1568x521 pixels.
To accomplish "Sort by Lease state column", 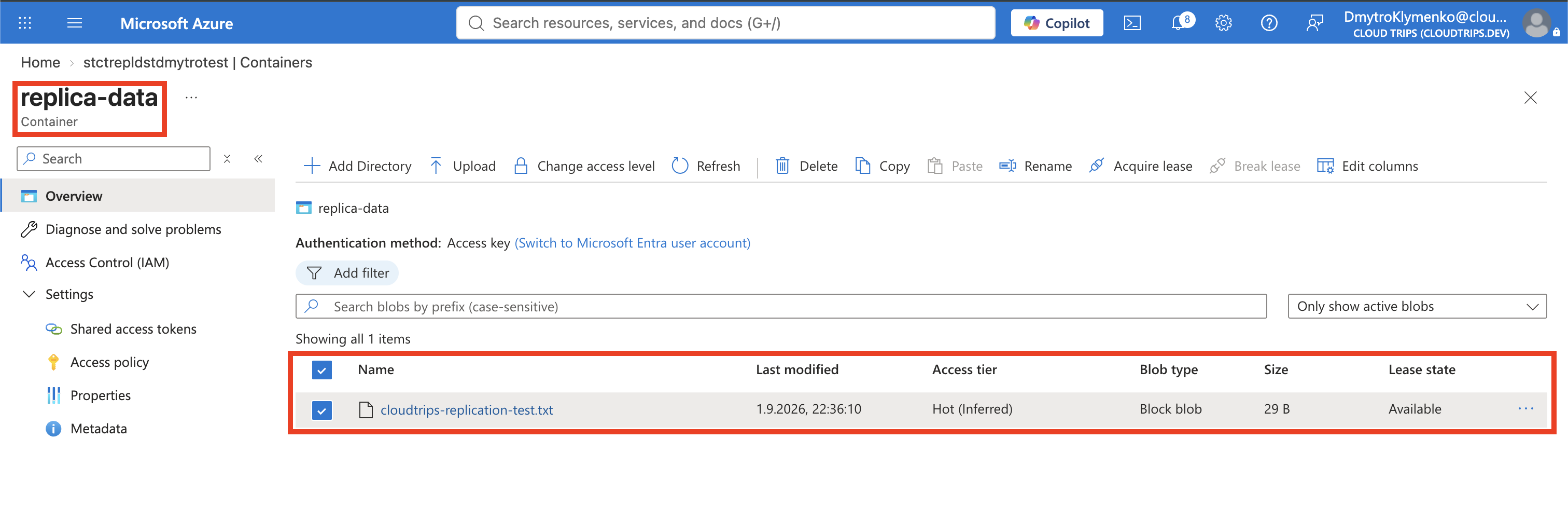I will pyautogui.click(x=1421, y=369).
